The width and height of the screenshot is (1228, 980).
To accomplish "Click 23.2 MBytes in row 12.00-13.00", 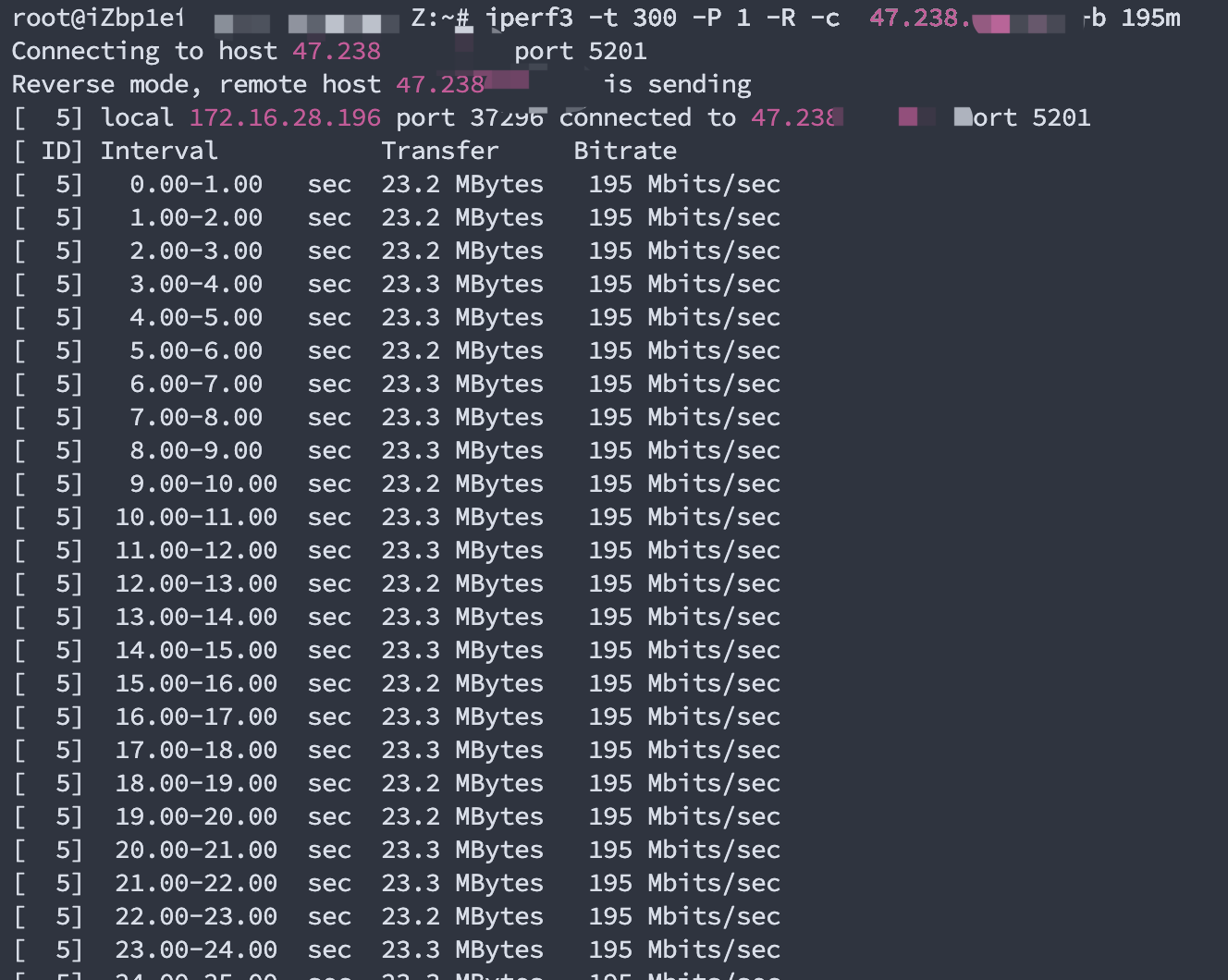I will (462, 583).
